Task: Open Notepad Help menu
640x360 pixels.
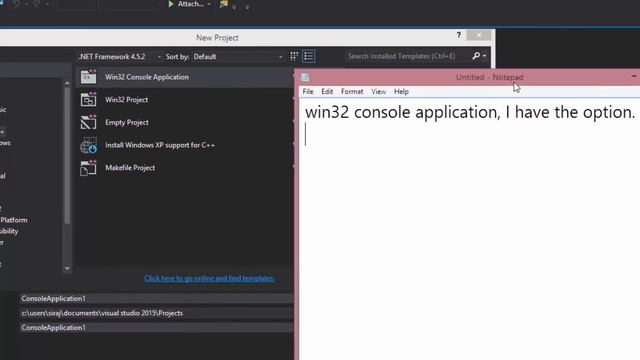Action: point(401,92)
